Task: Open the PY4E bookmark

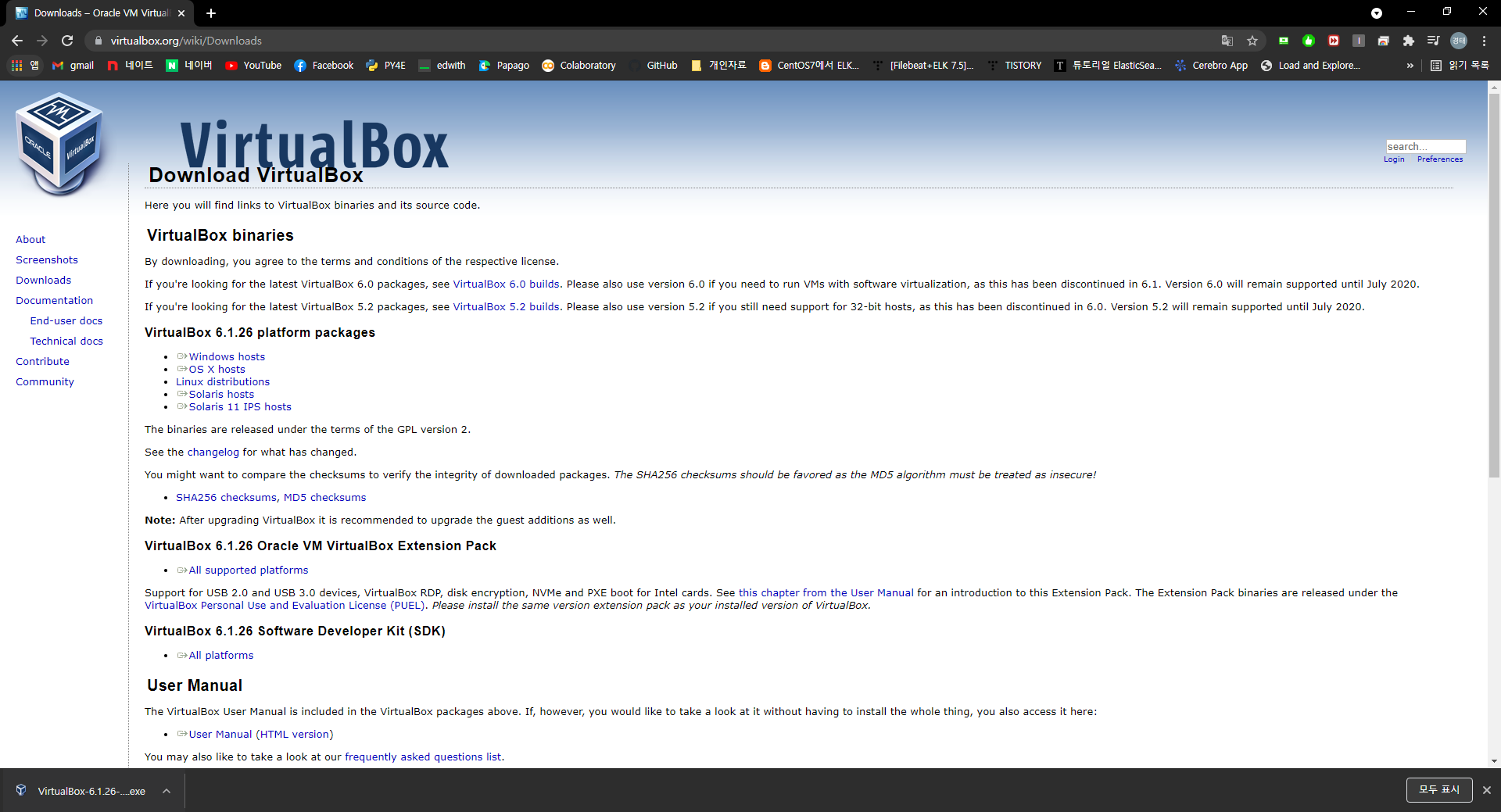Action: [x=385, y=66]
